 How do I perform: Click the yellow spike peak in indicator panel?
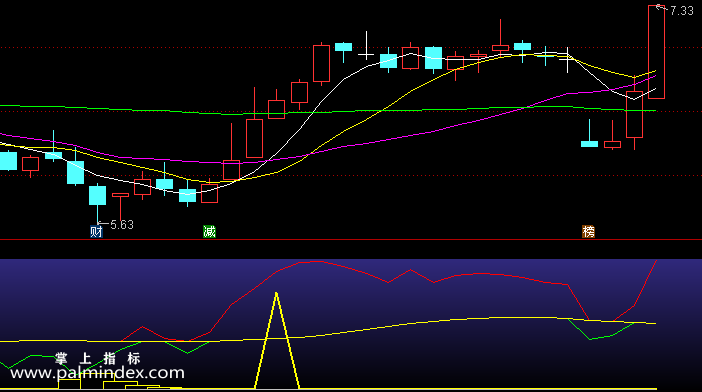[276, 294]
